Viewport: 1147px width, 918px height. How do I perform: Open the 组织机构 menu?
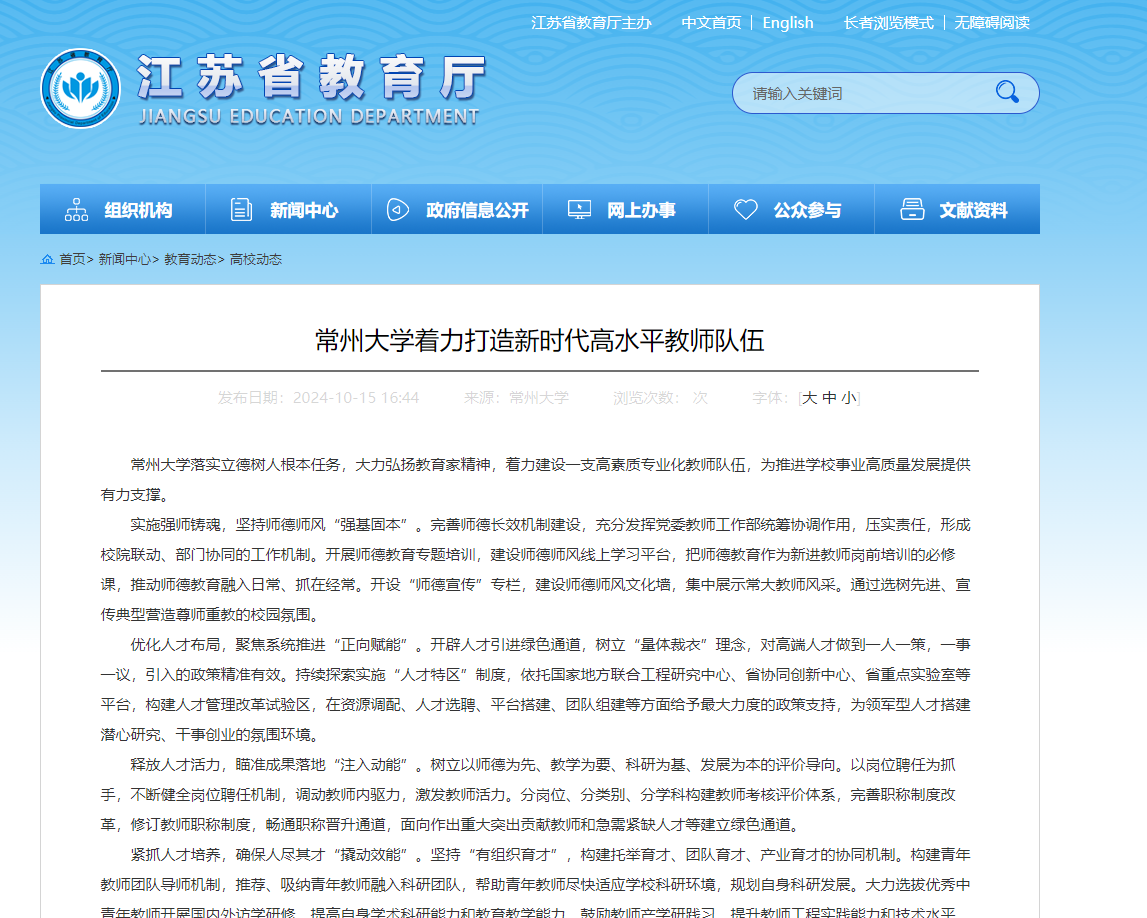[x=123, y=209]
